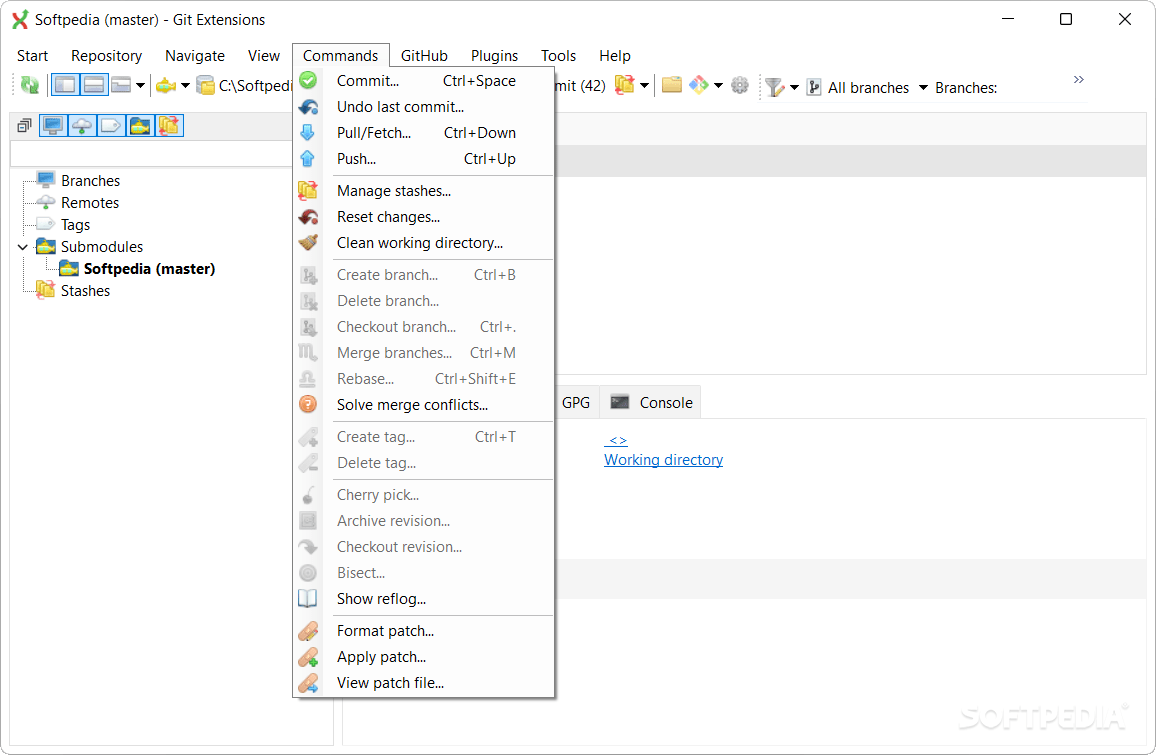This screenshot has height=755, width=1156.
Task: Open the GitHub menu
Action: tap(423, 55)
